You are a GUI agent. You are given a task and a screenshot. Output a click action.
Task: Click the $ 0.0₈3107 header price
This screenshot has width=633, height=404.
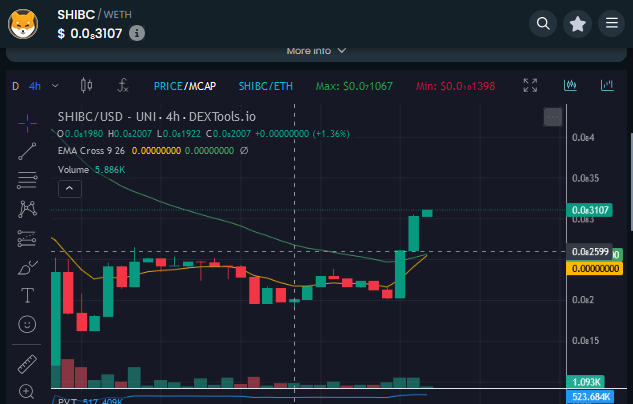(90, 33)
